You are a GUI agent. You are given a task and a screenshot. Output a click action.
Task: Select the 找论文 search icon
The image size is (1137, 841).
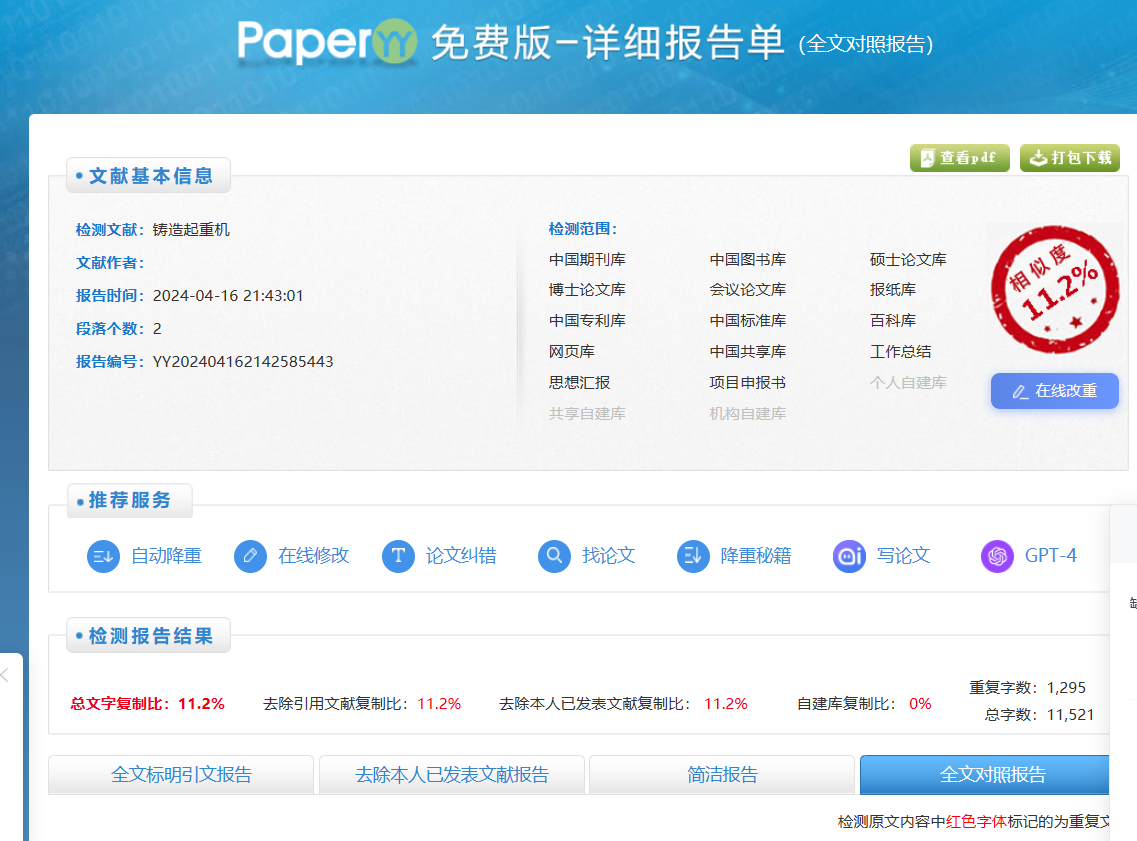pos(554,556)
